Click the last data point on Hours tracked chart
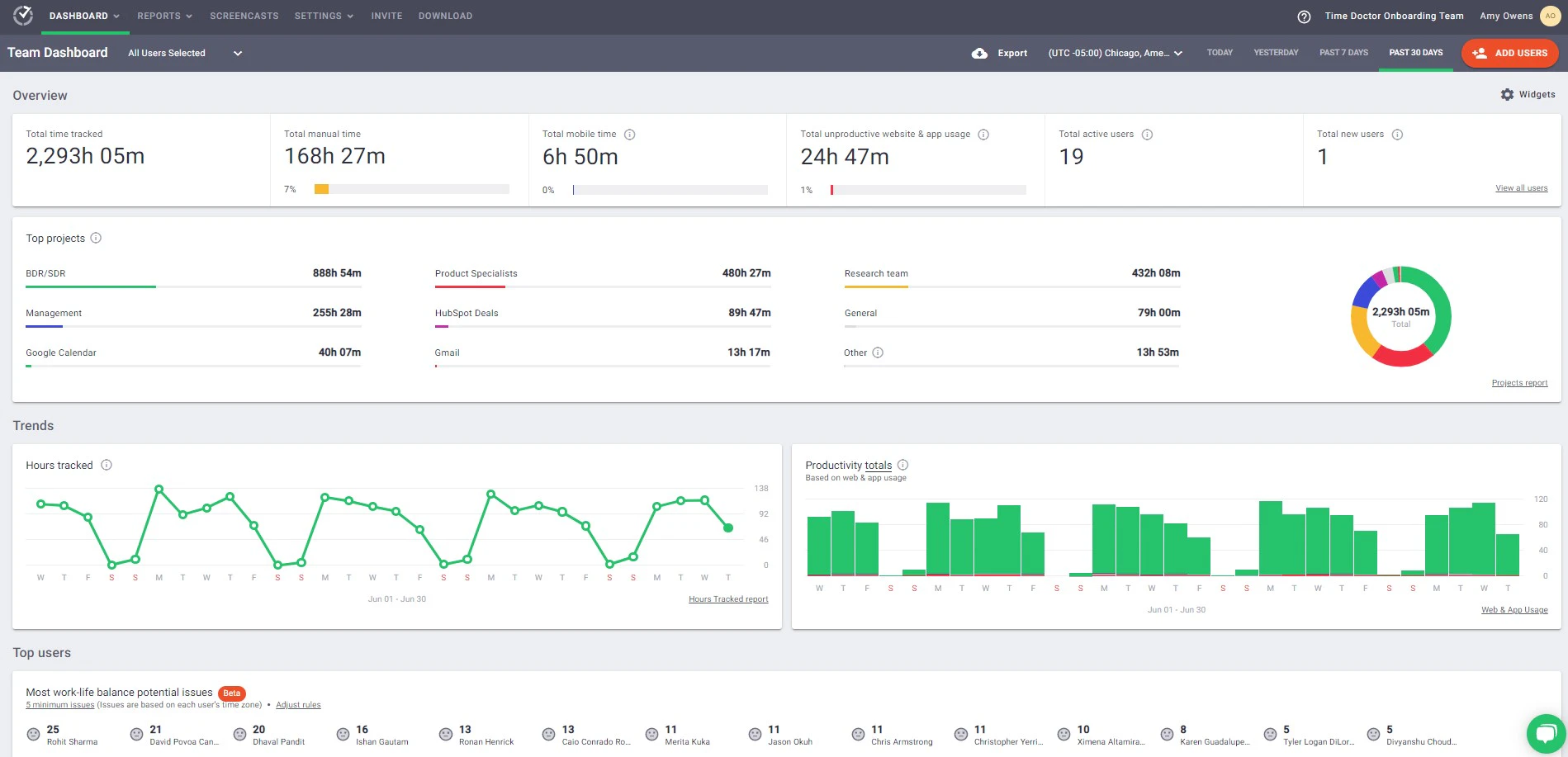This screenshot has width=1568, height=757. (727, 528)
